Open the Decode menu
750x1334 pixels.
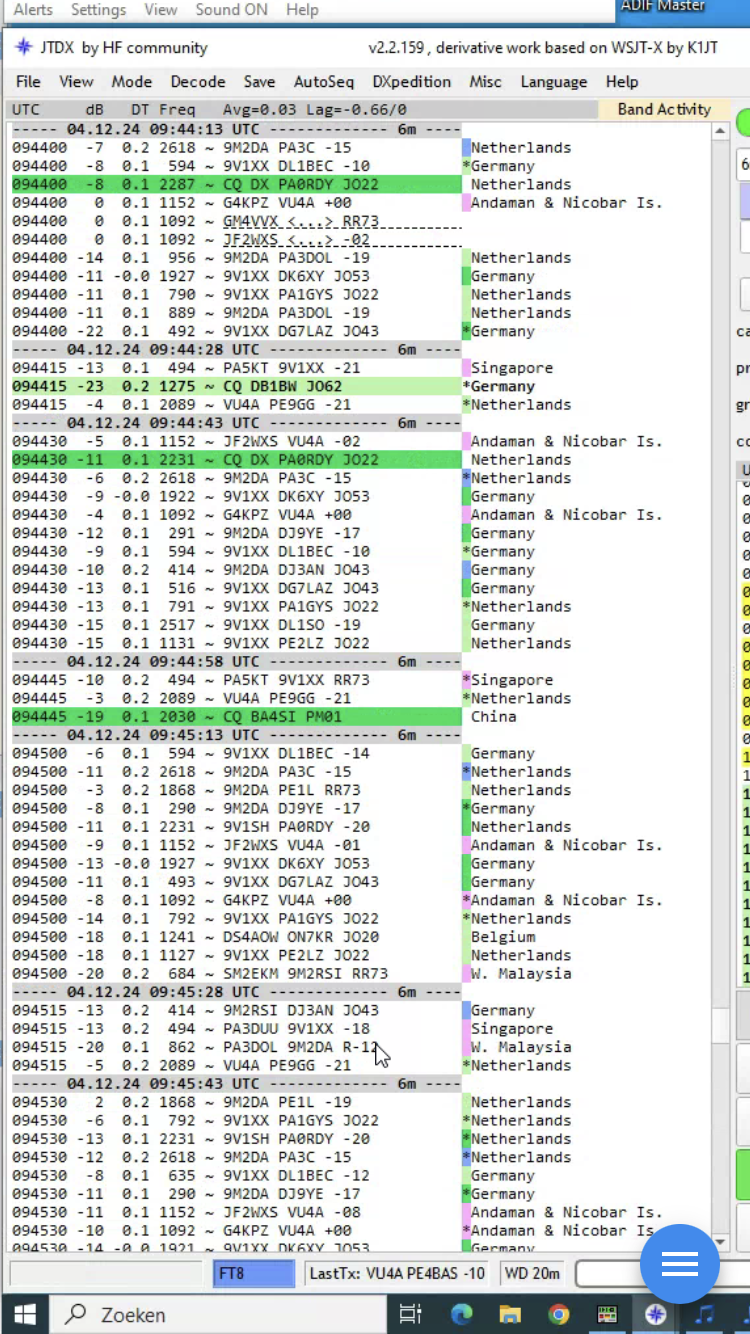[x=198, y=82]
